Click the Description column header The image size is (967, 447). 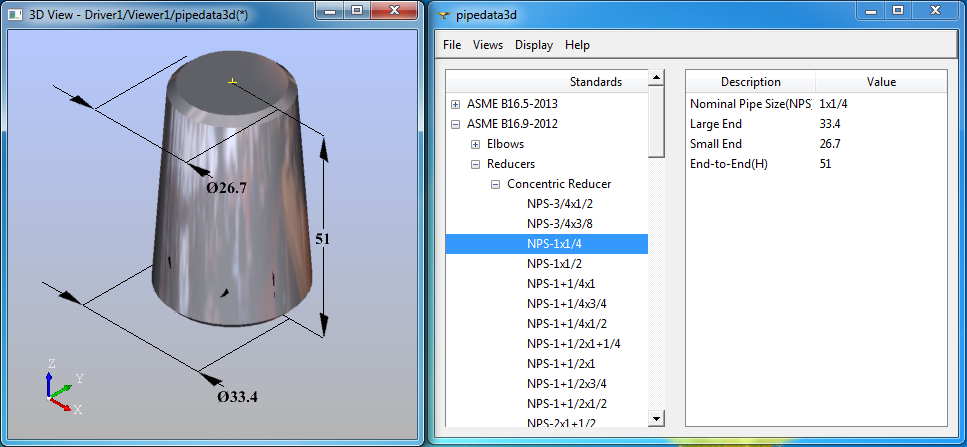click(x=750, y=82)
